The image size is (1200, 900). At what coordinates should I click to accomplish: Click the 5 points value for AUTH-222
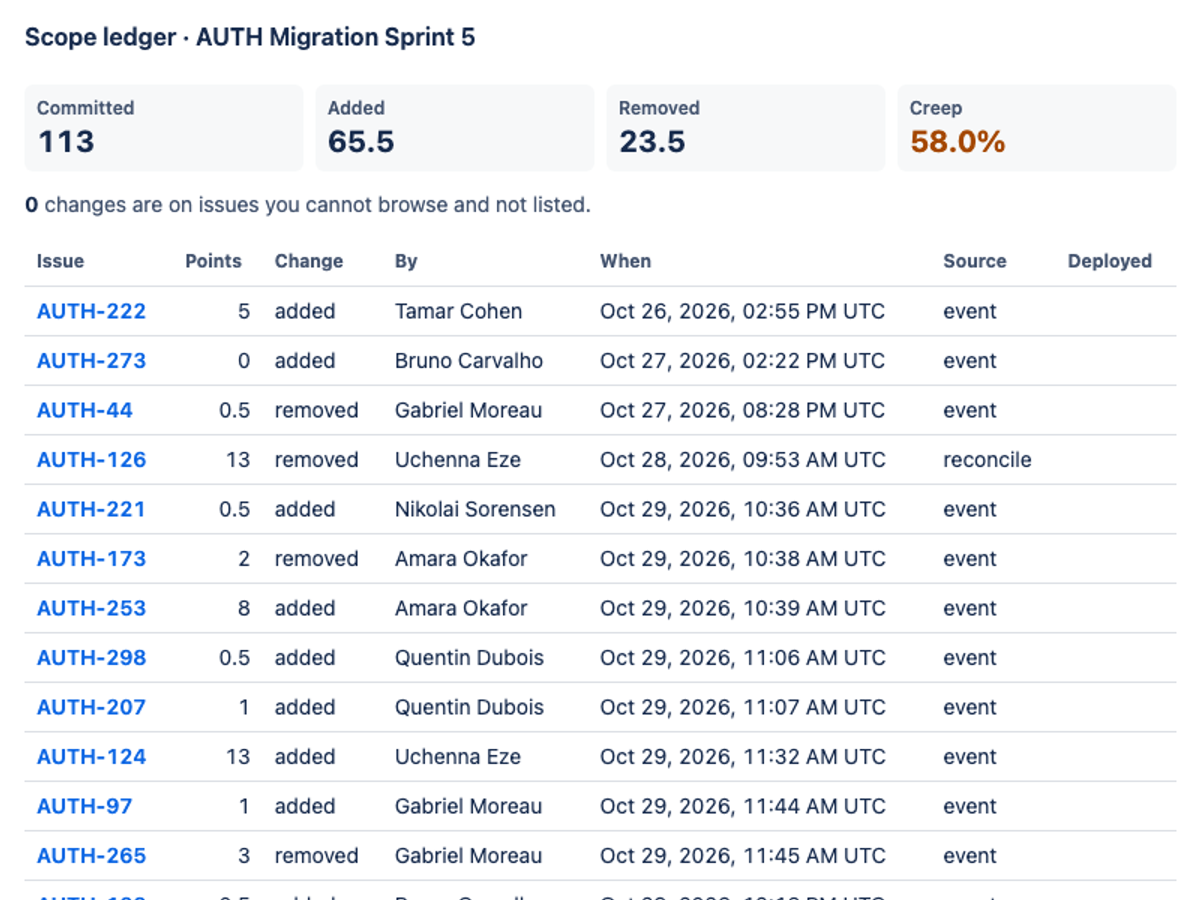point(244,311)
